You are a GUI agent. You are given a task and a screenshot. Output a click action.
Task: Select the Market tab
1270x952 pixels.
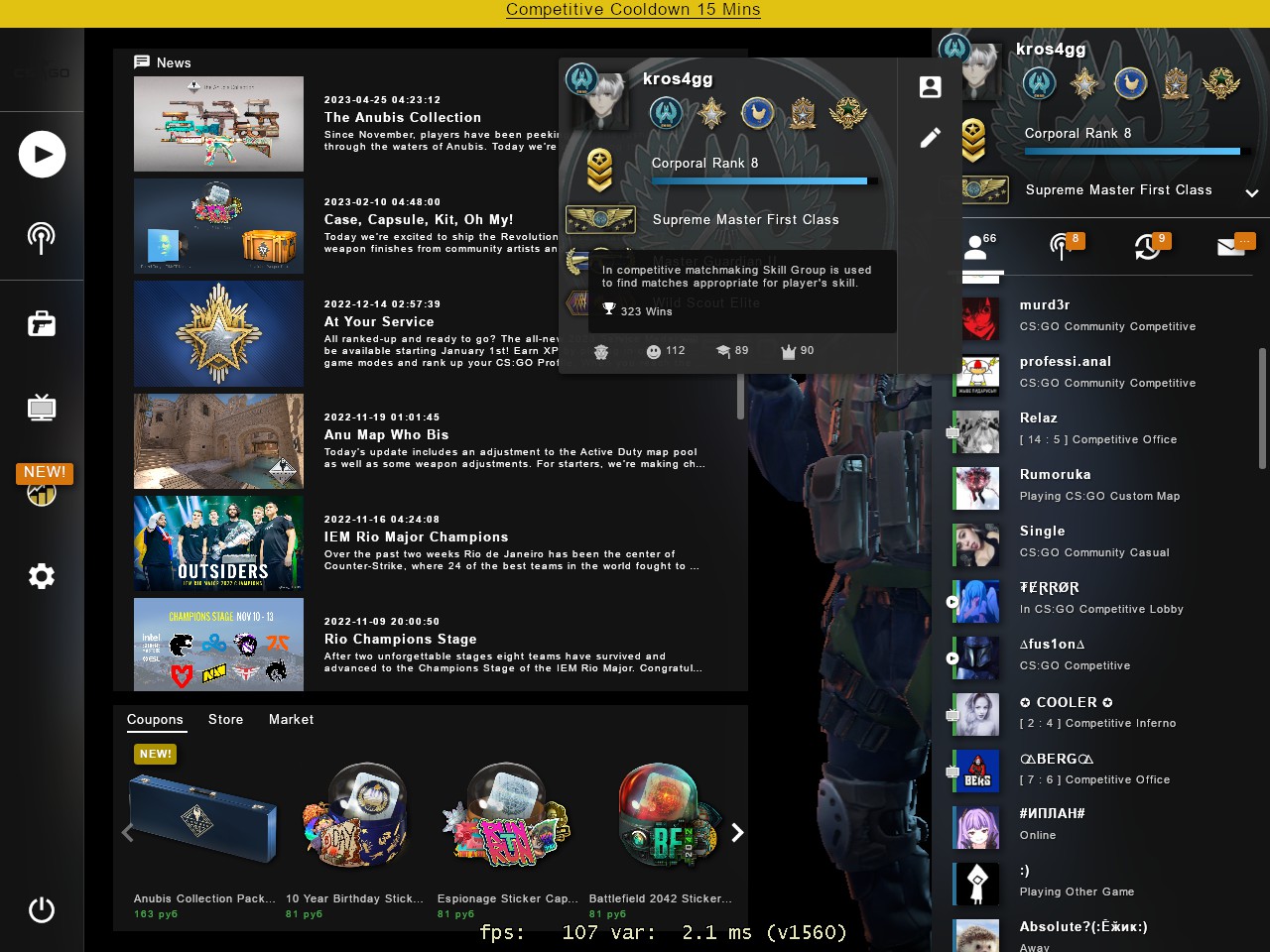coord(291,720)
